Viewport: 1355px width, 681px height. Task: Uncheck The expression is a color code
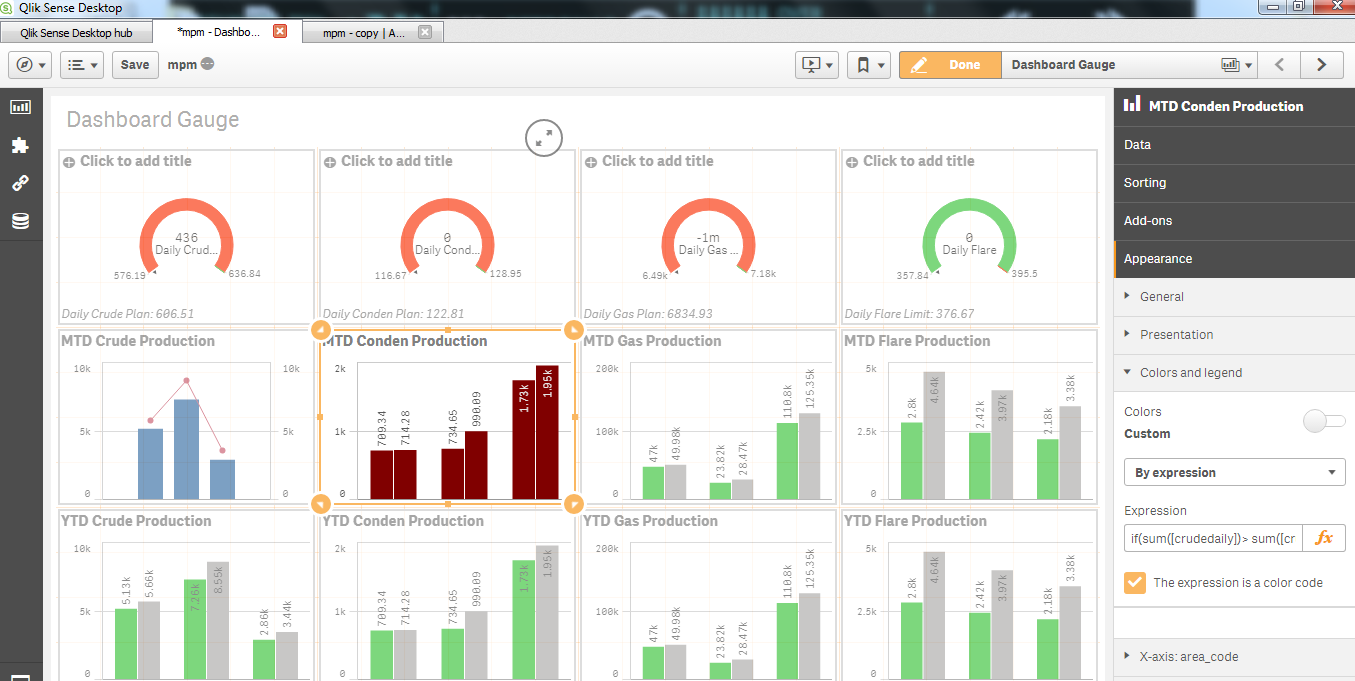1135,582
